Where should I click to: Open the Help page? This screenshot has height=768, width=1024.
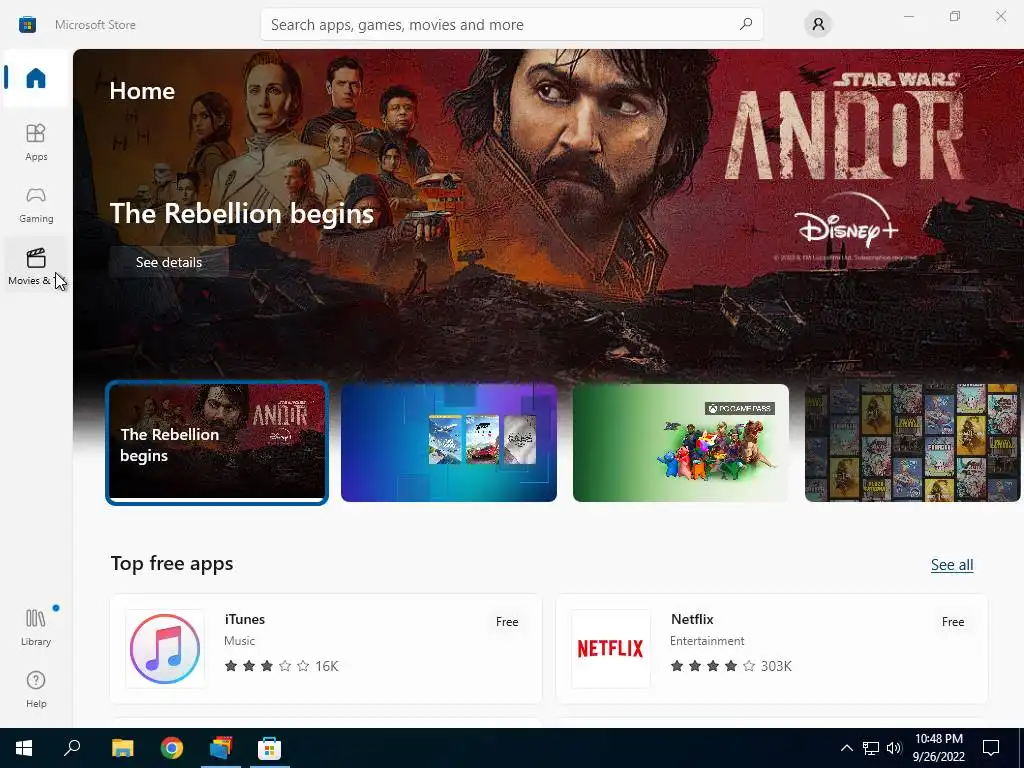pyautogui.click(x=36, y=689)
